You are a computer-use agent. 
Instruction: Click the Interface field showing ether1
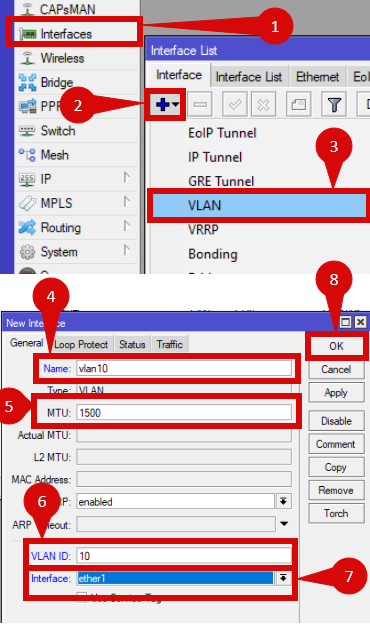pyautogui.click(x=175, y=578)
